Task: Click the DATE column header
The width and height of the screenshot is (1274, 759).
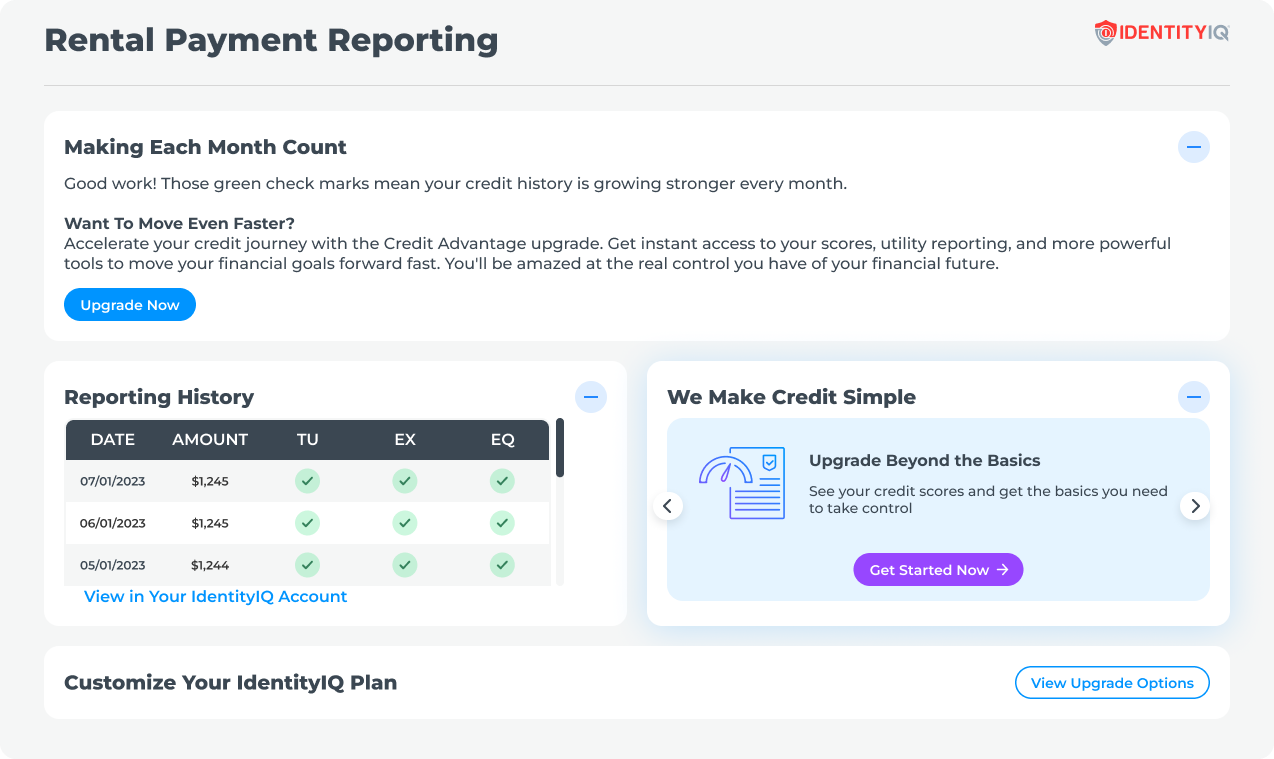Action: pos(112,439)
